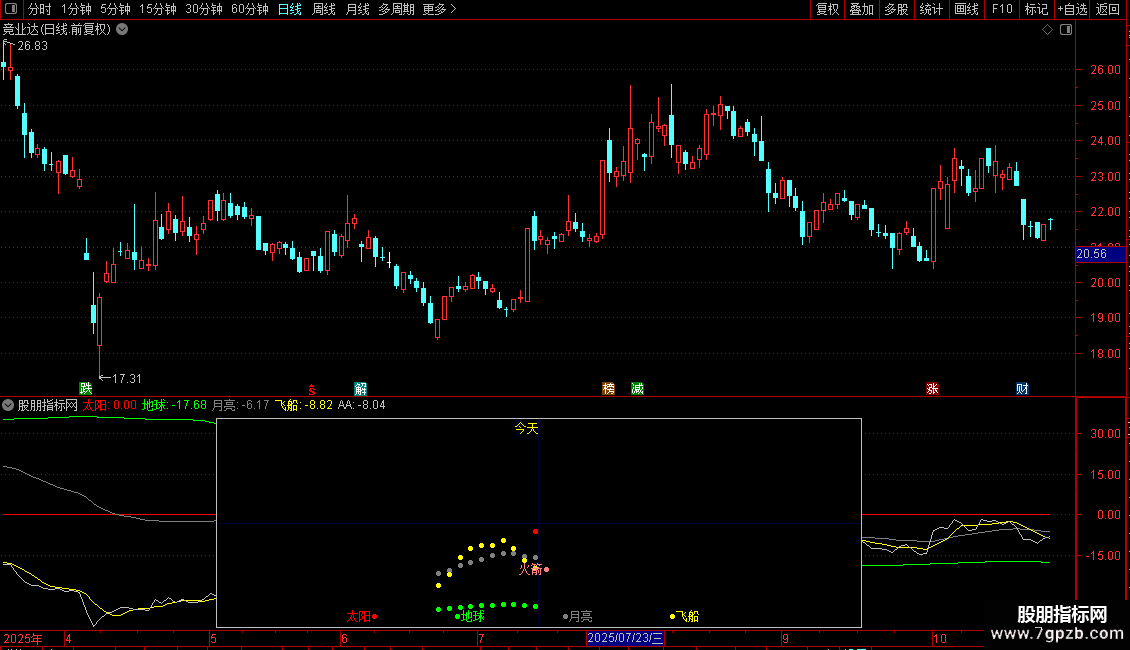Click the AA: -8.04 indicator value
1130x650 pixels.
click(362, 405)
